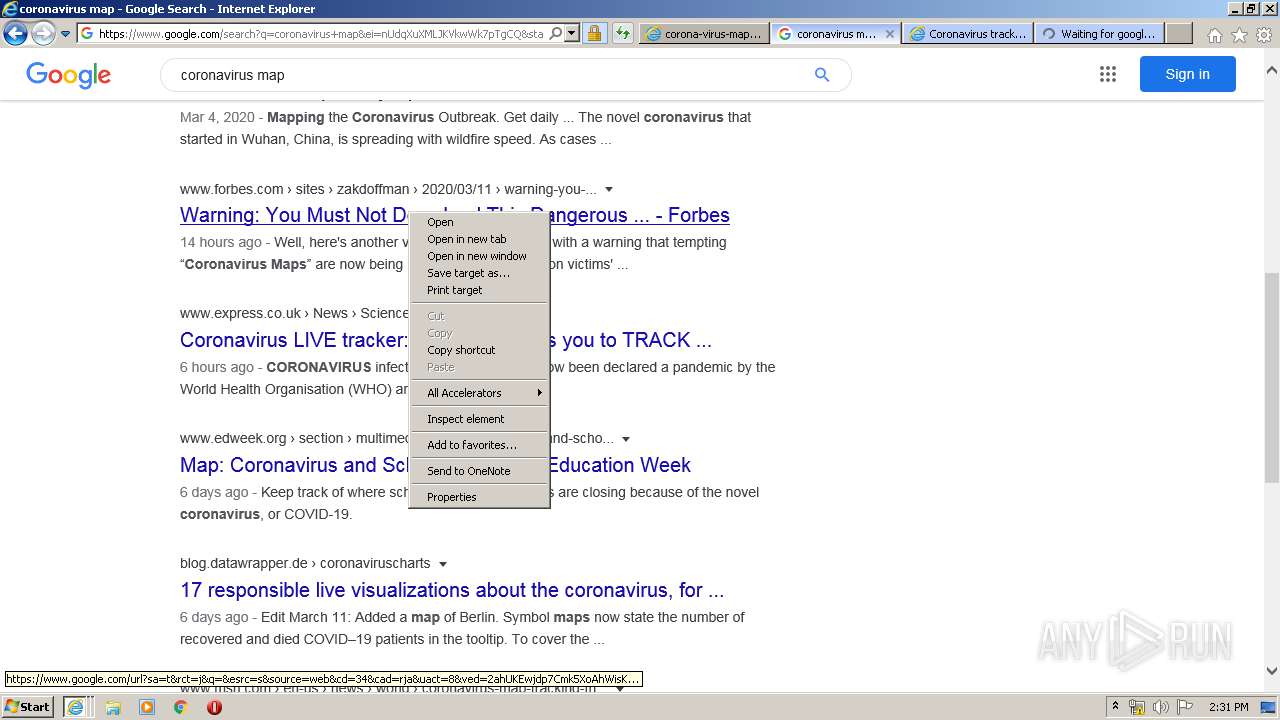The height and width of the screenshot is (720, 1280).
Task: Open the media player taskbar icon
Action: pos(147,707)
